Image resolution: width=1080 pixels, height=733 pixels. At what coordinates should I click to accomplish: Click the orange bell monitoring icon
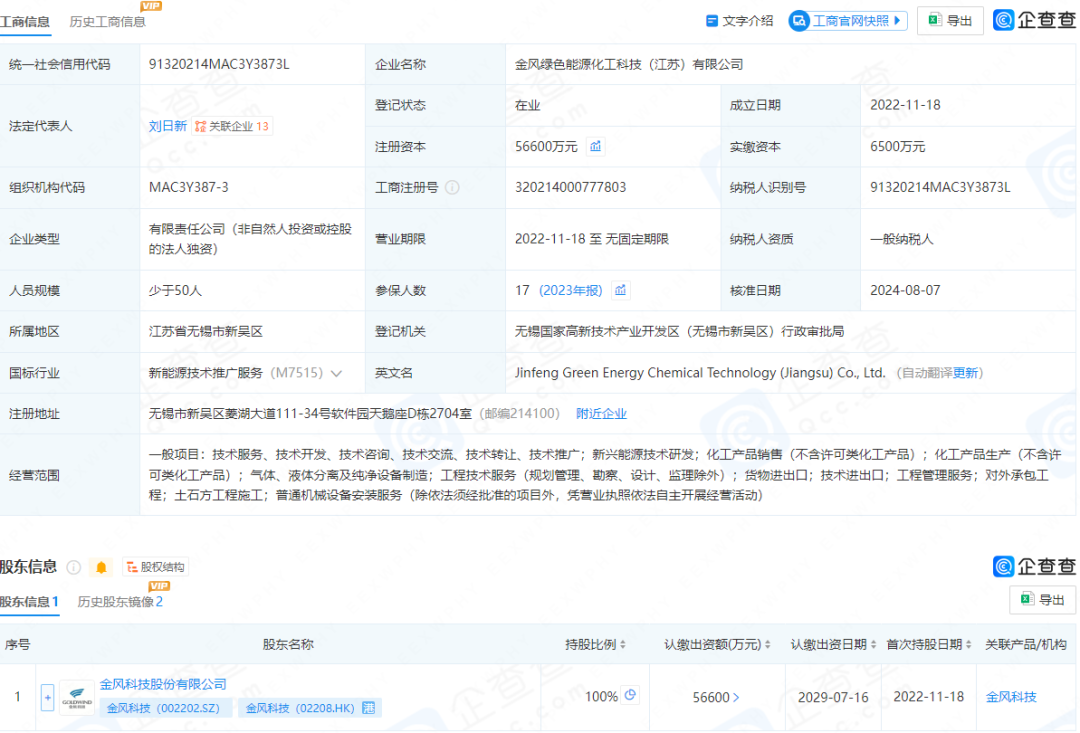click(x=101, y=567)
